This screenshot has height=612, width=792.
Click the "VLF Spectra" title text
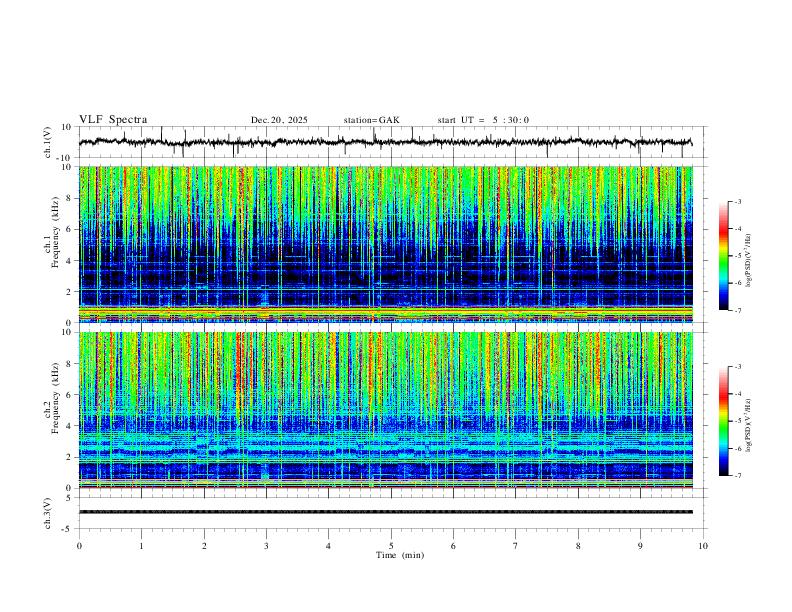113,120
